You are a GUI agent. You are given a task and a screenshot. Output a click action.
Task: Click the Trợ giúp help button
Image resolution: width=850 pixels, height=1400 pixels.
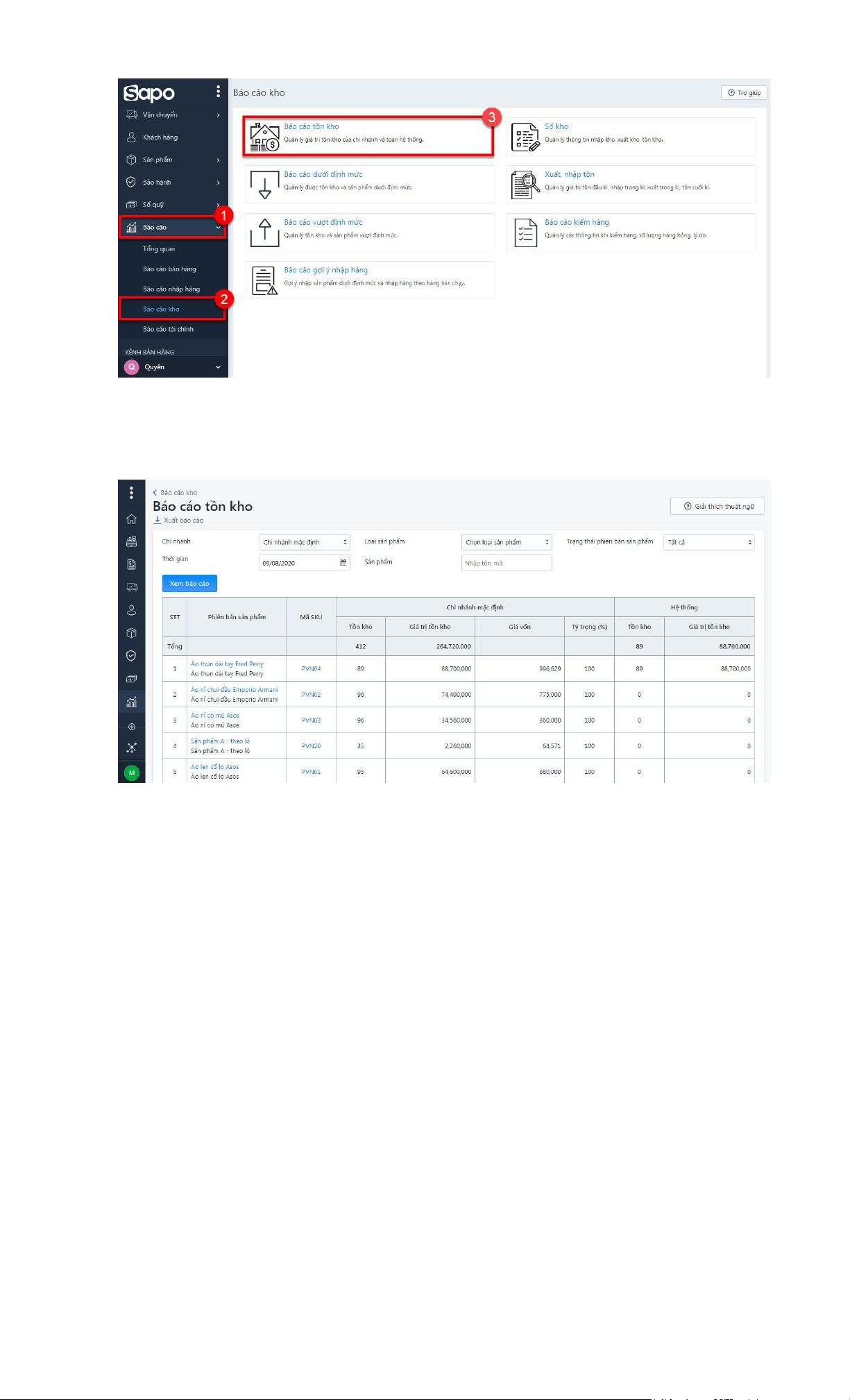coord(744,93)
